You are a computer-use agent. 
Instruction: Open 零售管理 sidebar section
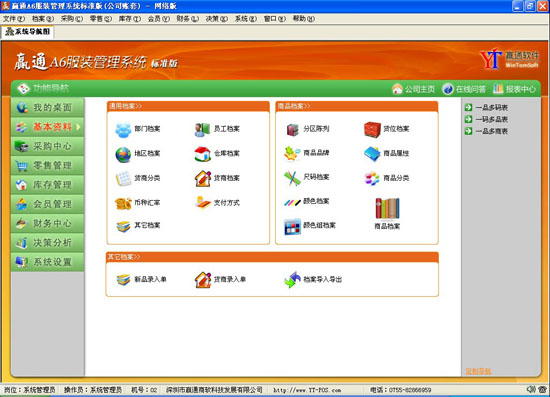coord(47,165)
